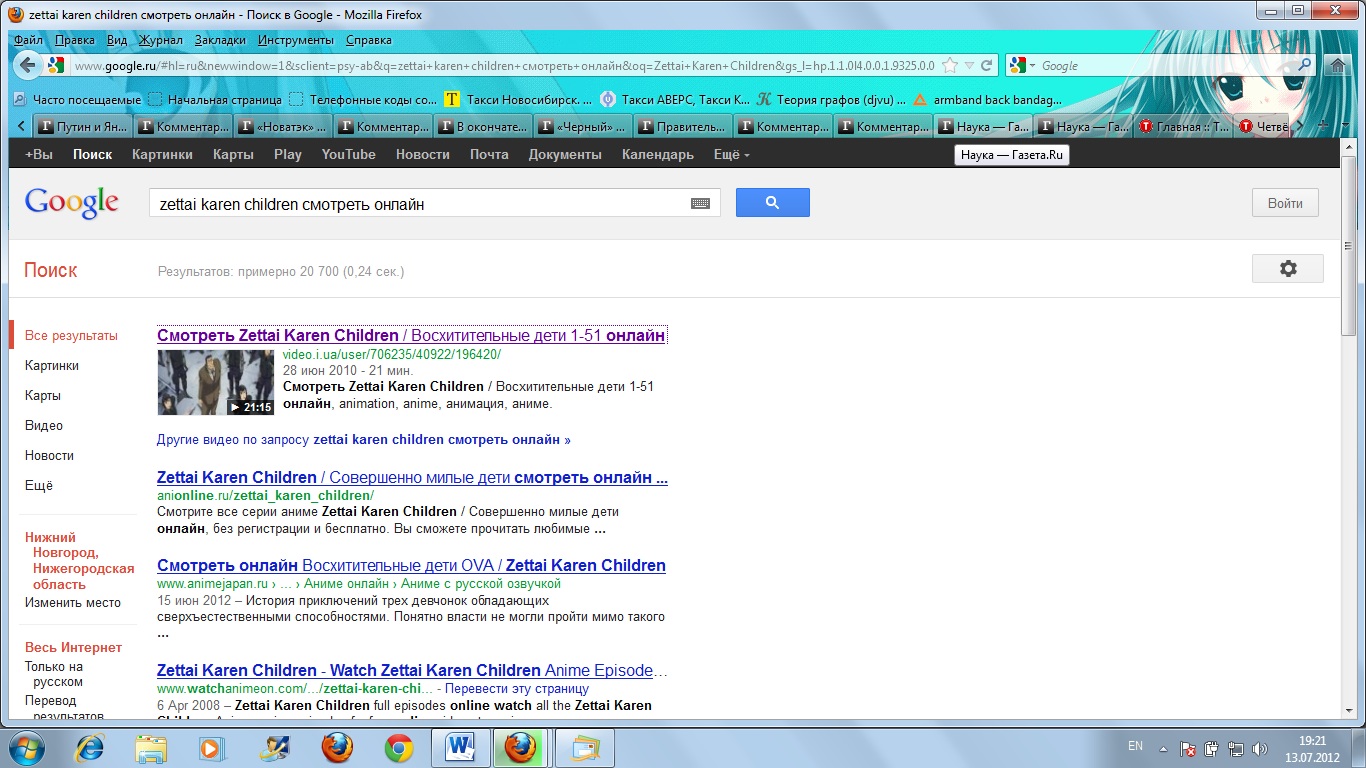The height and width of the screenshot is (768, 1366).
Task: Launch Google Chrome from taskbar
Action: (399, 748)
